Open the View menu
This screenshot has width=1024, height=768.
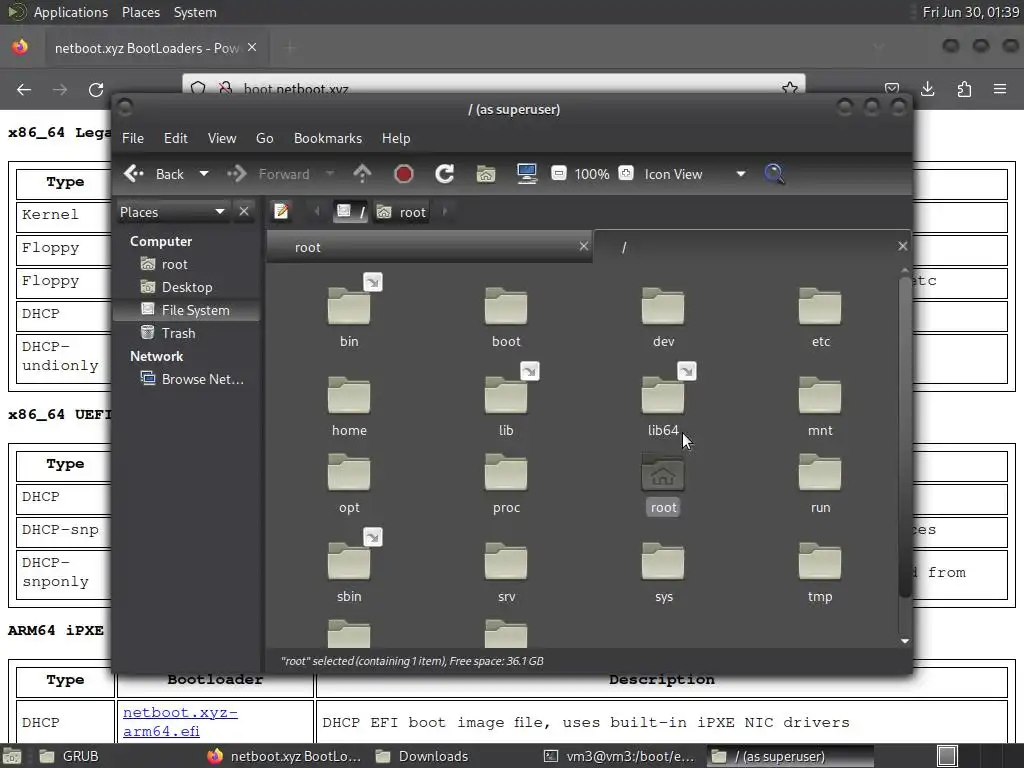pyautogui.click(x=222, y=138)
